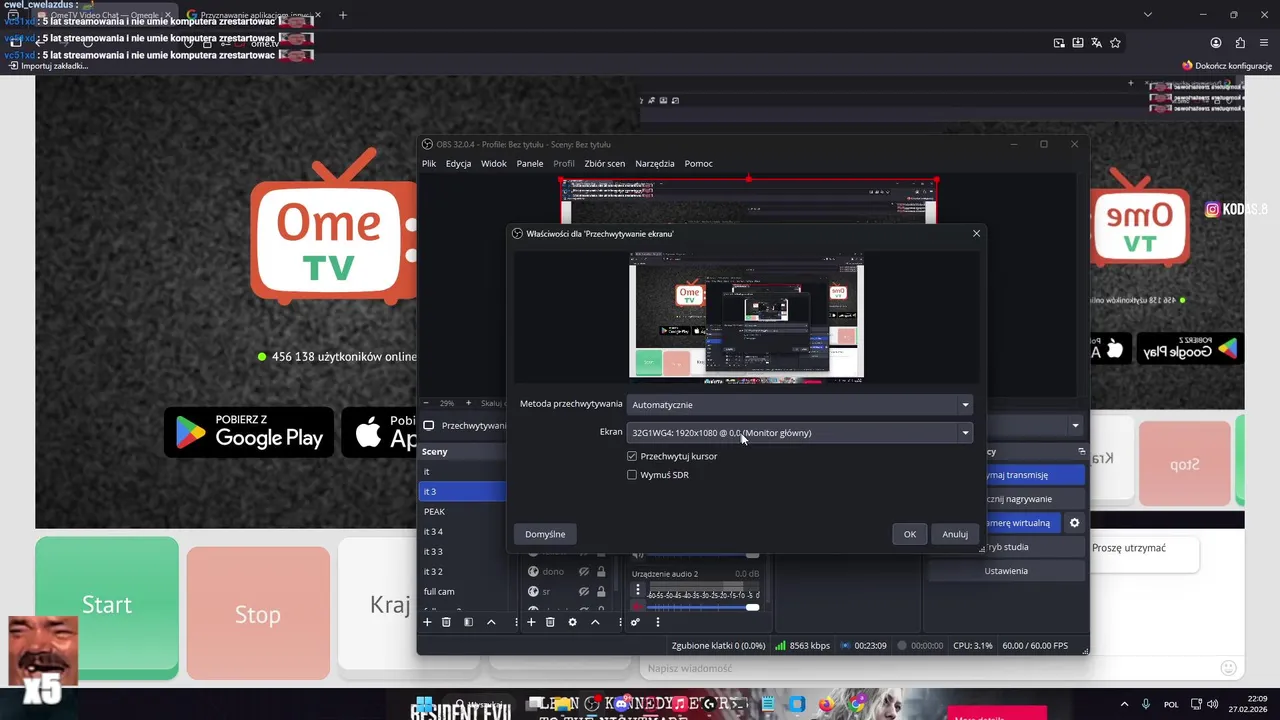
Task: Click 'Anuluj' to cancel the dialog
Action: coord(955,534)
